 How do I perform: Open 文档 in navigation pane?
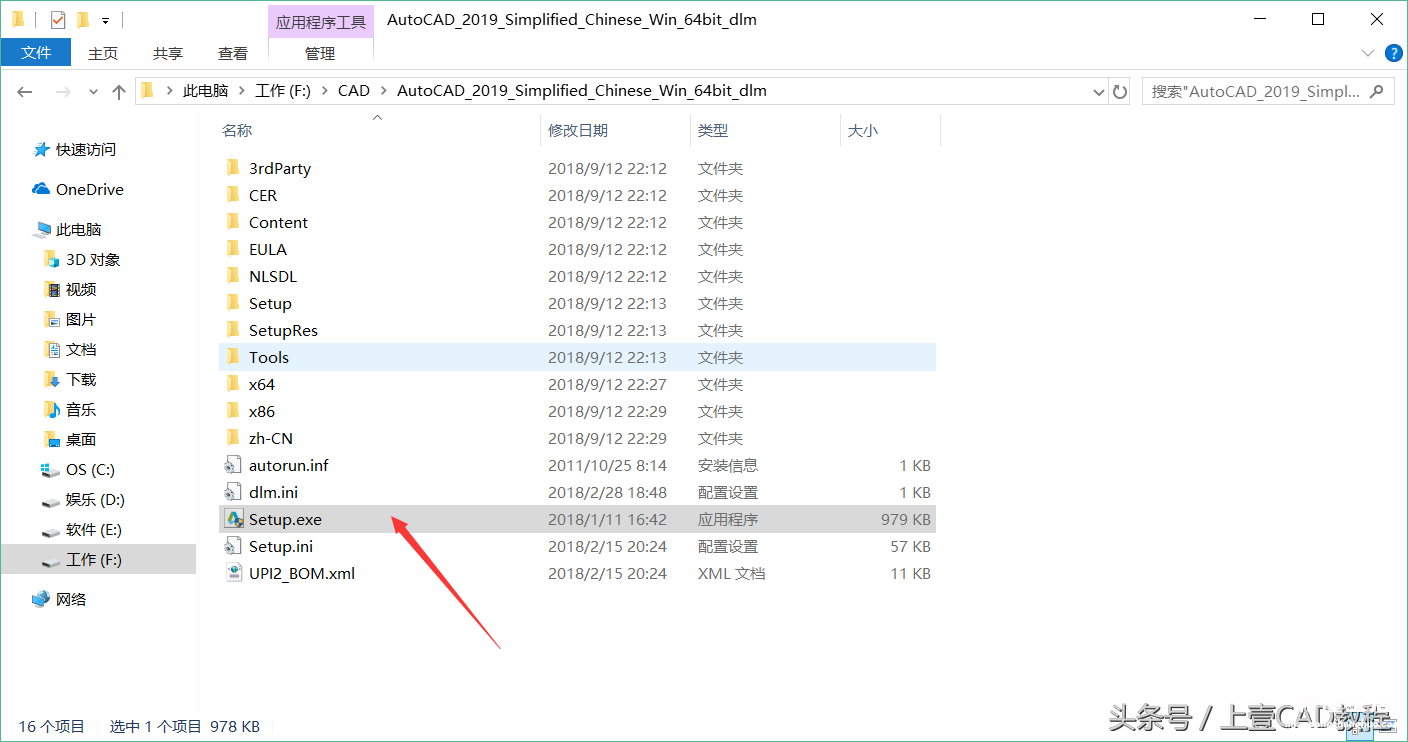(70, 349)
